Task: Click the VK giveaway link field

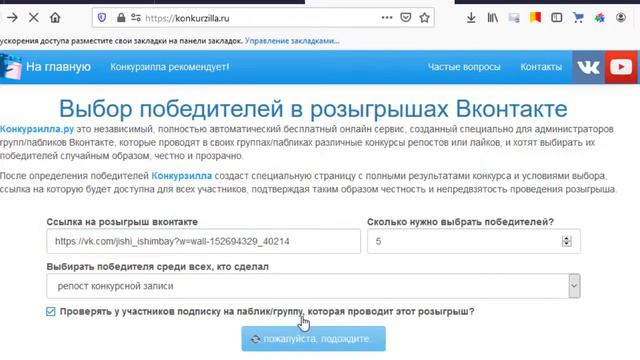Action: [x=203, y=241]
